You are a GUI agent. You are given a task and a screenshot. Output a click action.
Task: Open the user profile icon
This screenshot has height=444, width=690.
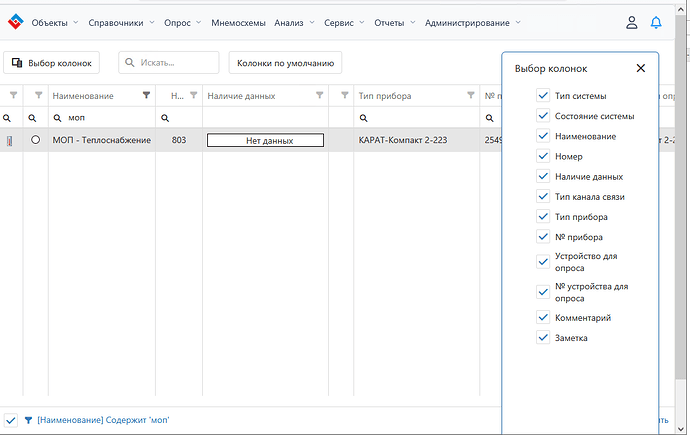631,22
